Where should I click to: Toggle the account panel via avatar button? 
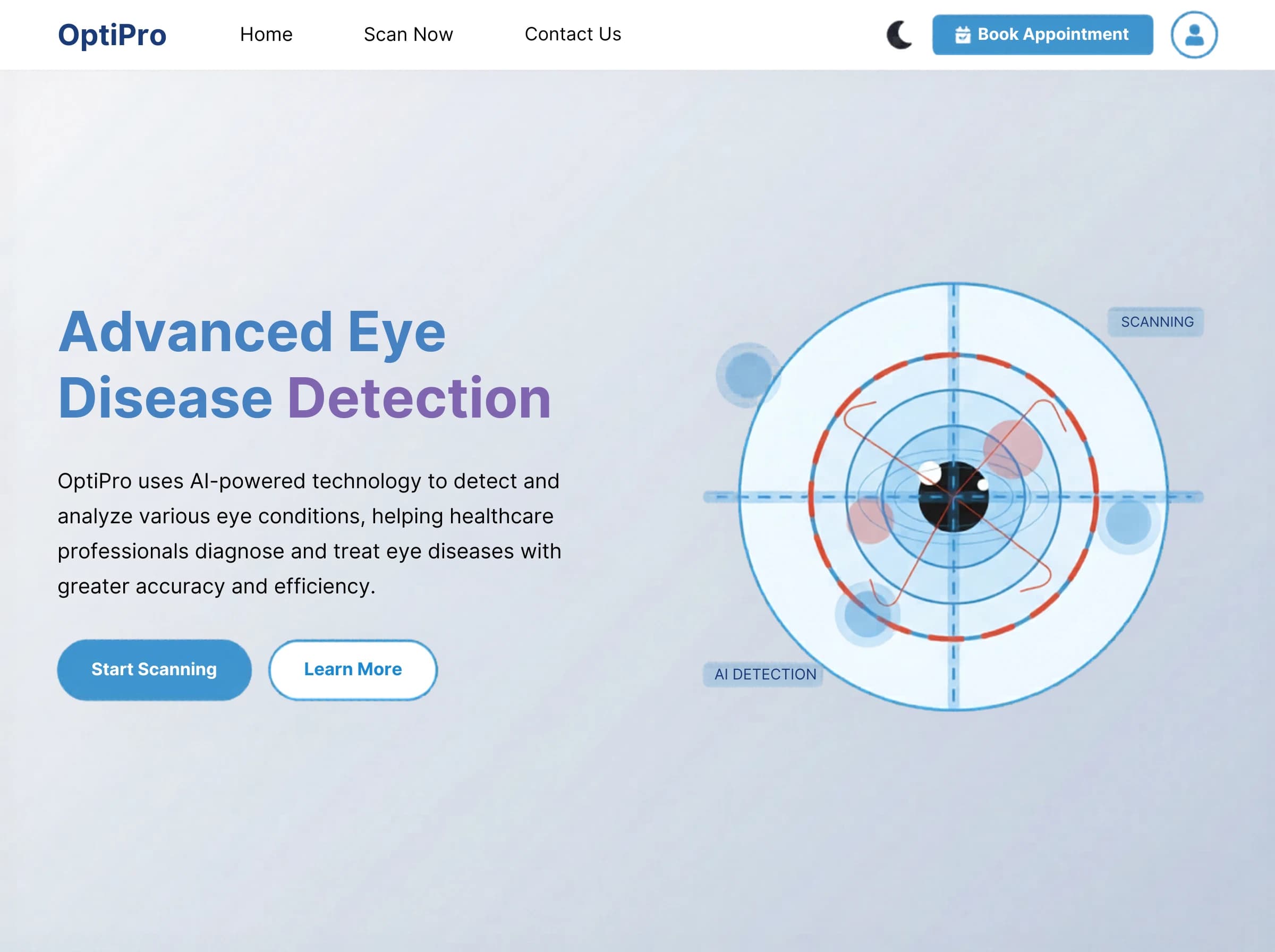tap(1194, 35)
